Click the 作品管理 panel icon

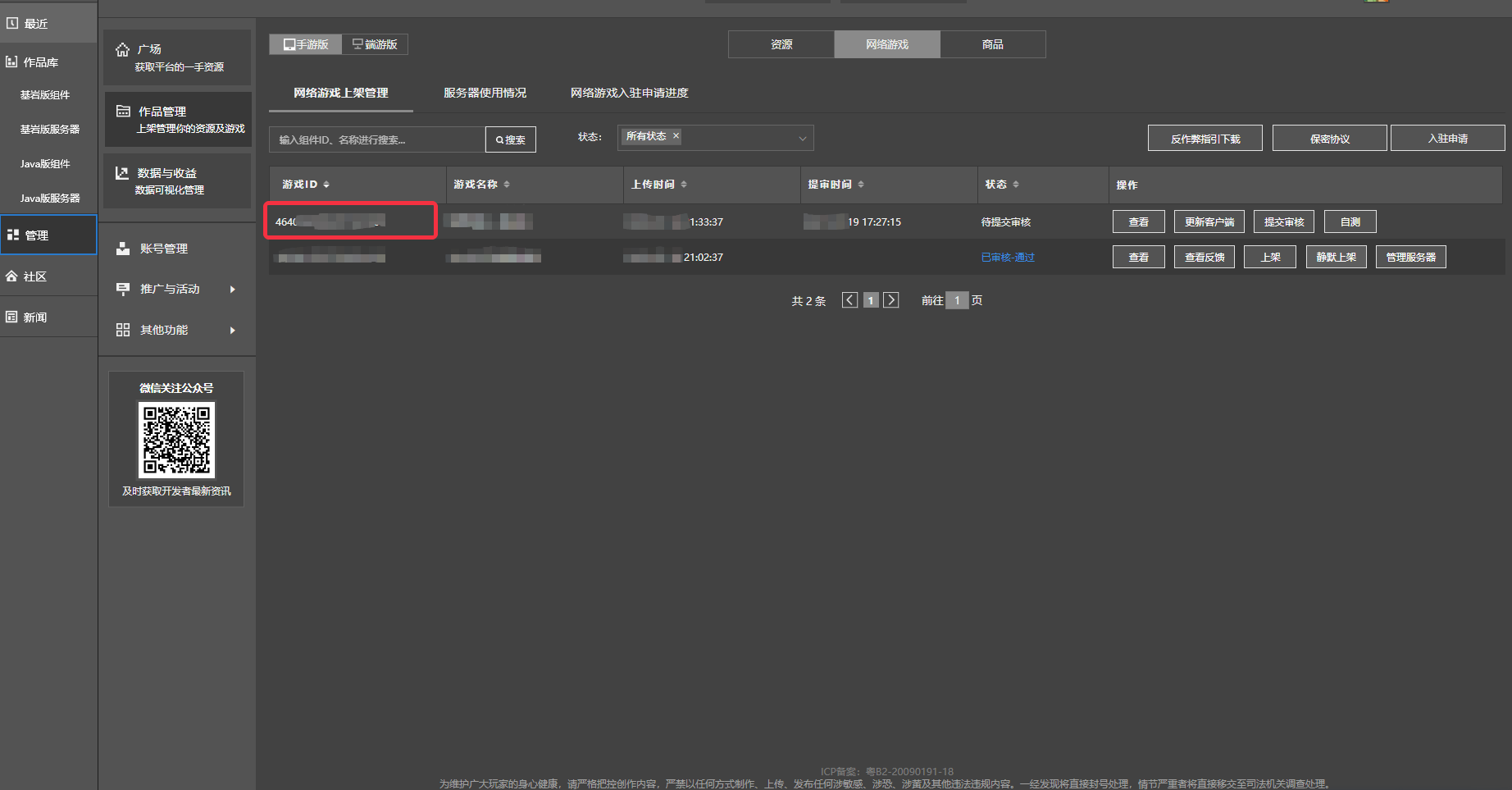(123, 111)
